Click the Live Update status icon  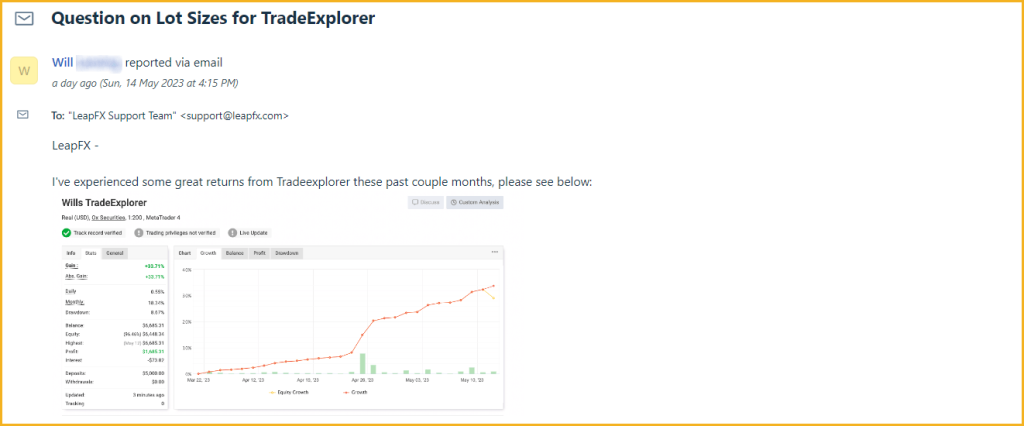[232, 233]
